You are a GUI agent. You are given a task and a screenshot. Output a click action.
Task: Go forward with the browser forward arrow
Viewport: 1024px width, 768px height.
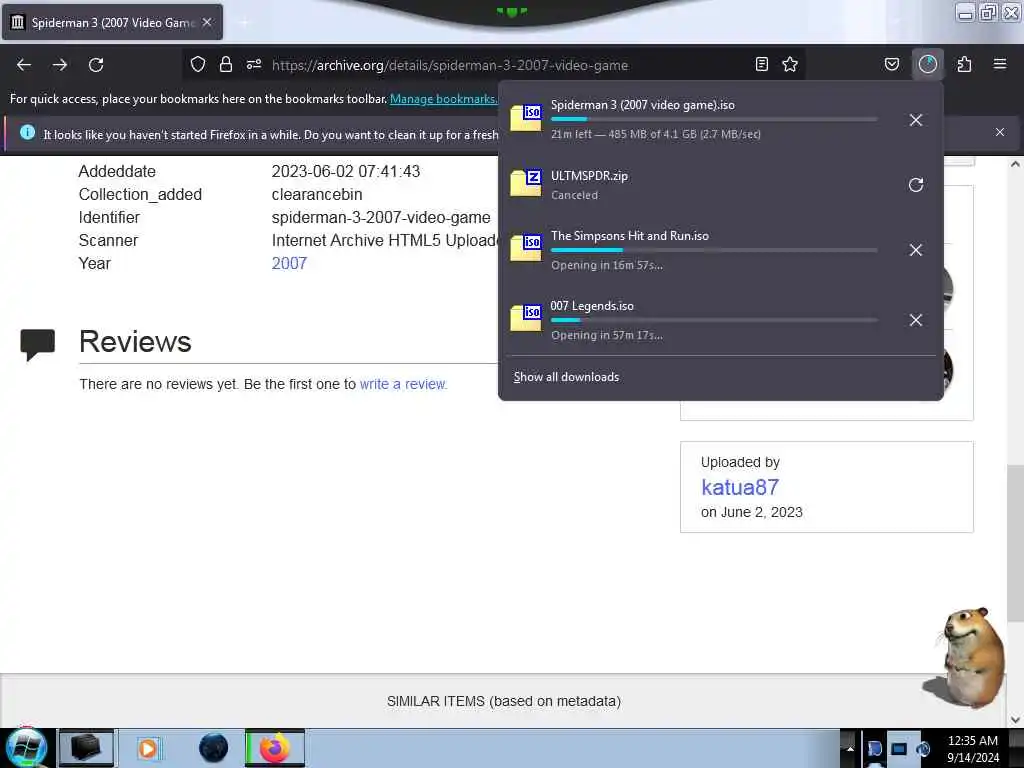coord(60,65)
